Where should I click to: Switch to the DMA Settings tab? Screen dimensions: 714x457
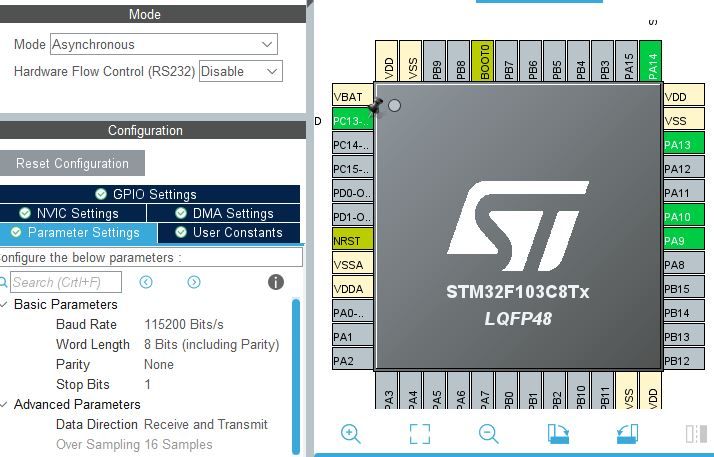[224, 213]
